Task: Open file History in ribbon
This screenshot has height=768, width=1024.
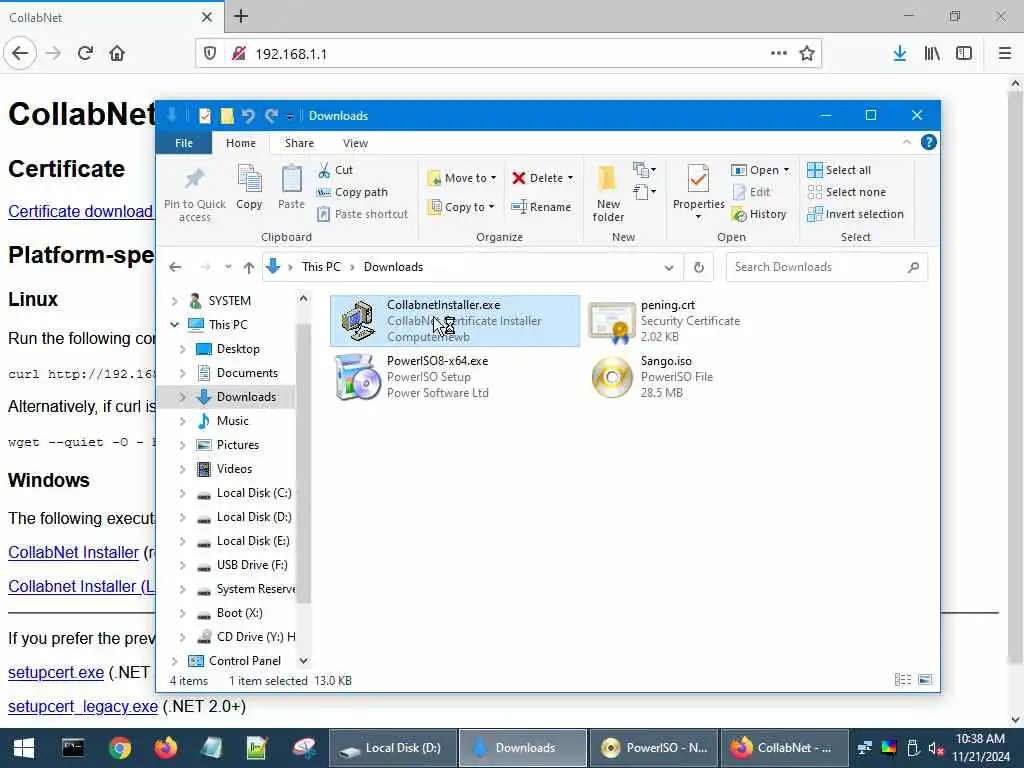Action: point(759,214)
